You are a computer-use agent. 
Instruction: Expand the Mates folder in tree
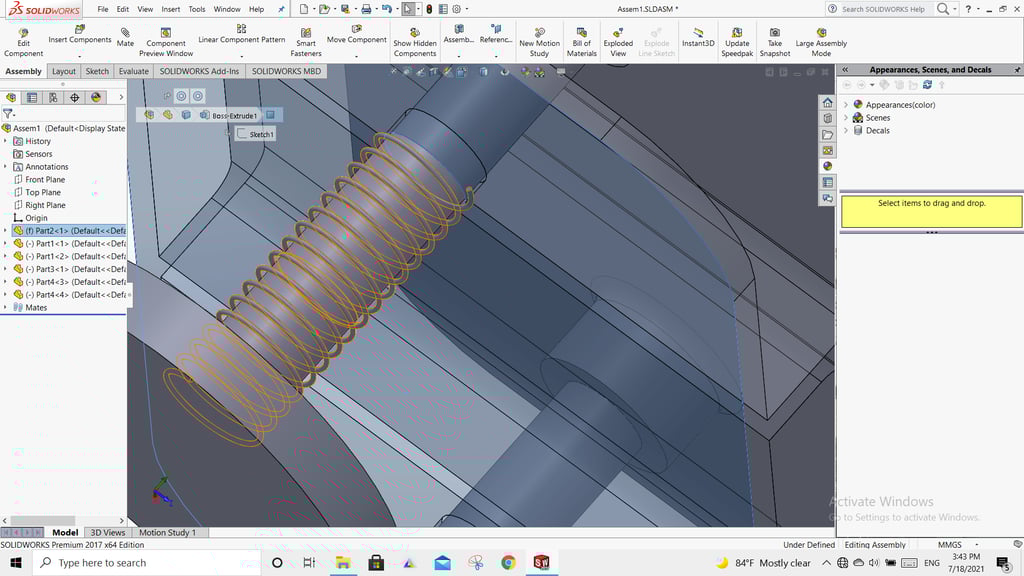point(5,308)
